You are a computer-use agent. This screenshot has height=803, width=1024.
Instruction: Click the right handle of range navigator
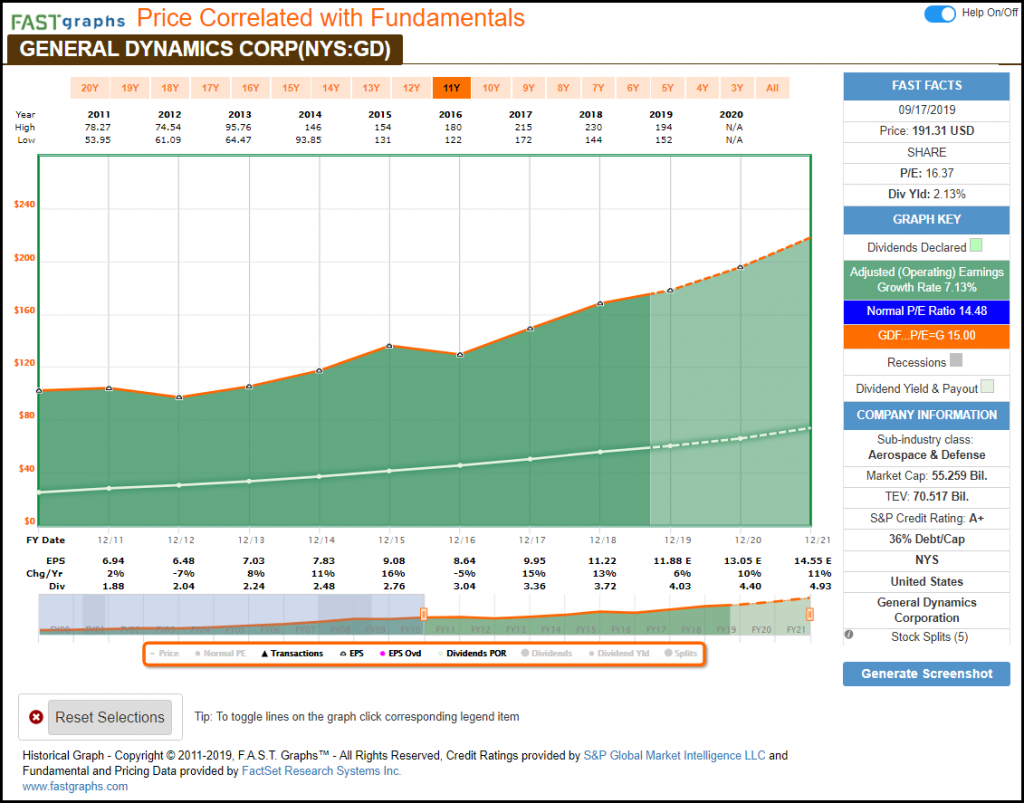pyautogui.click(x=810, y=614)
